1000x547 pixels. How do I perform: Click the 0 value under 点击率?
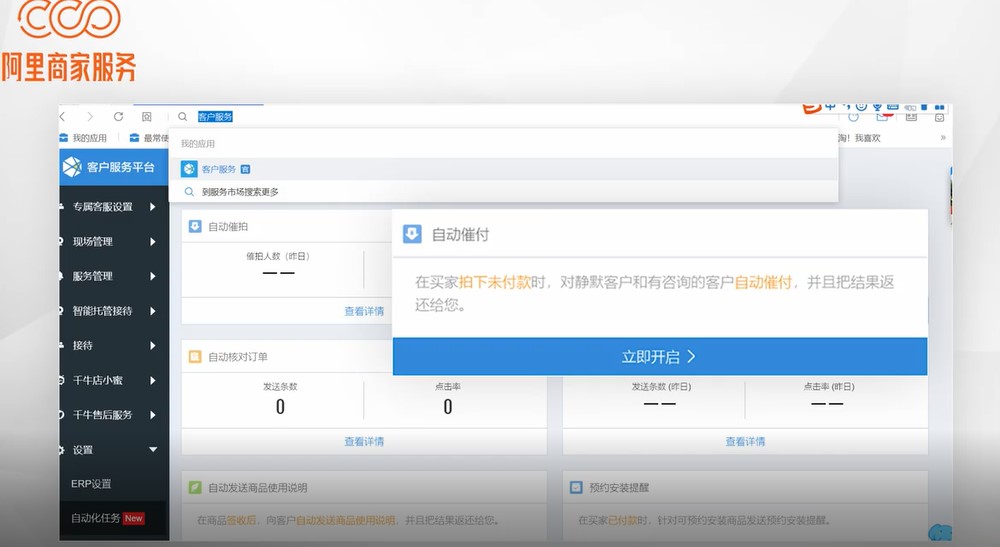448,407
